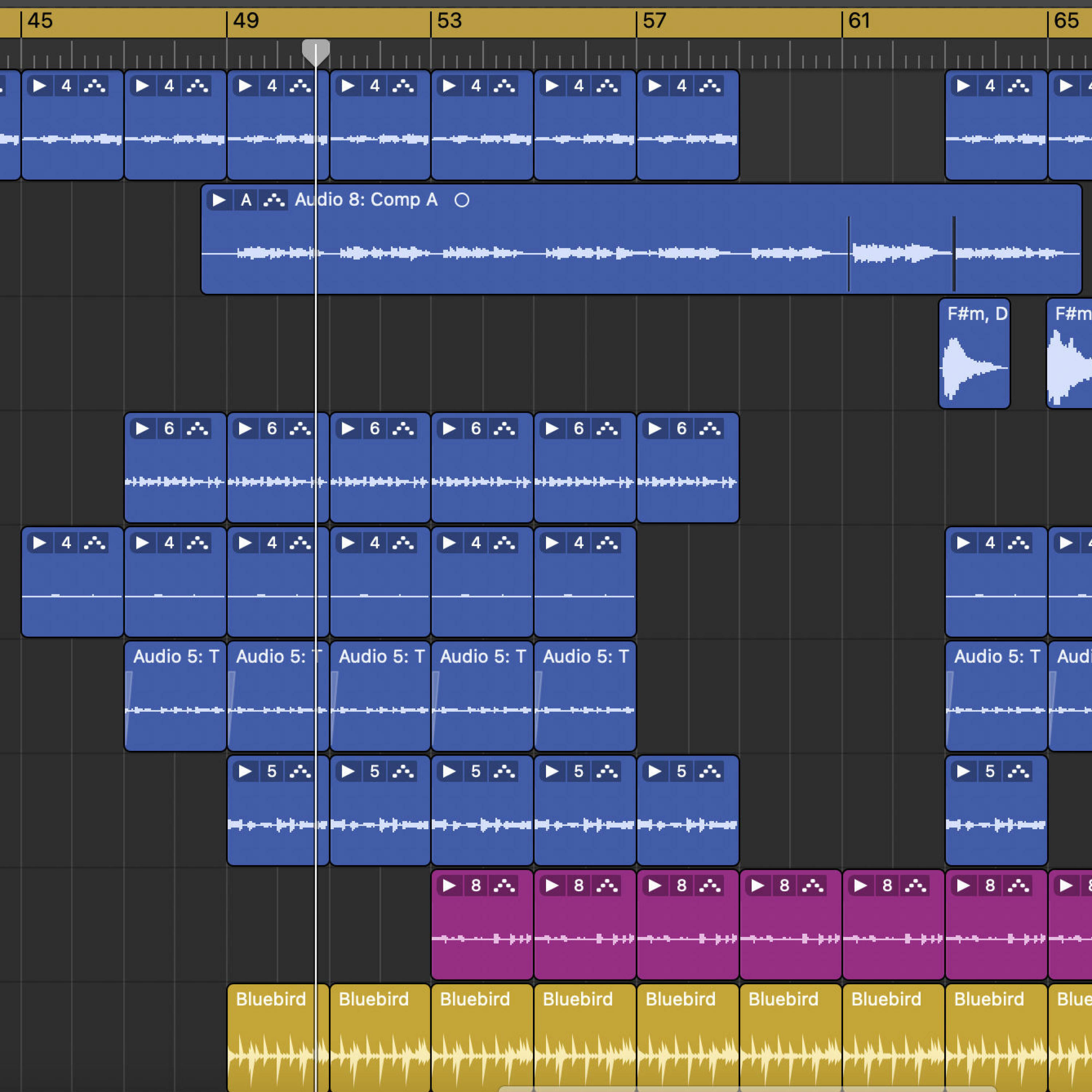This screenshot has width=1092, height=1092.
Task: Click play triangle on first take 5 region at bar 49
Action: pyautogui.click(x=245, y=771)
